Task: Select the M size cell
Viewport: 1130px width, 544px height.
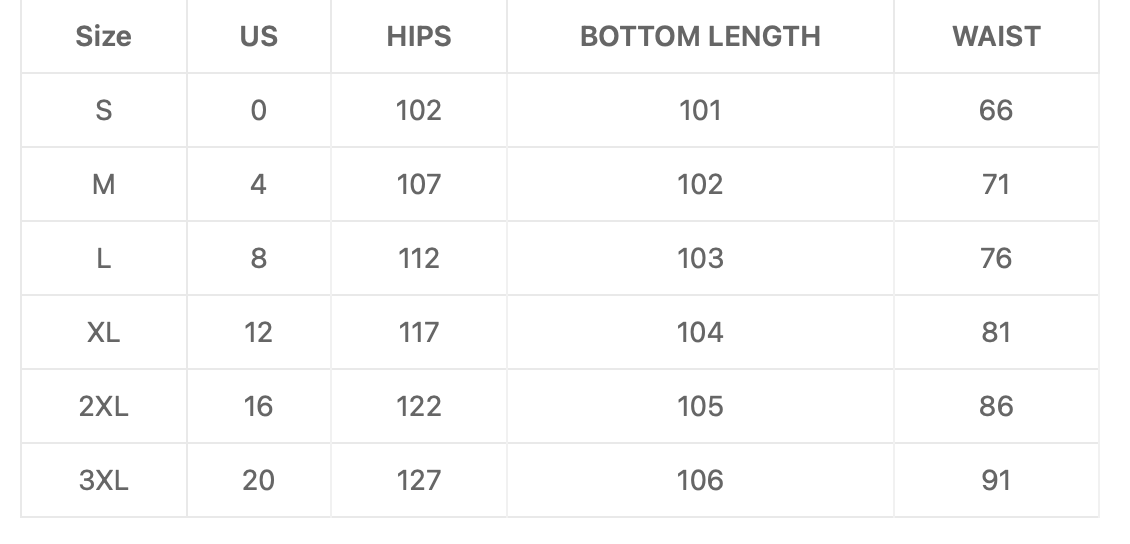Action: (x=104, y=184)
